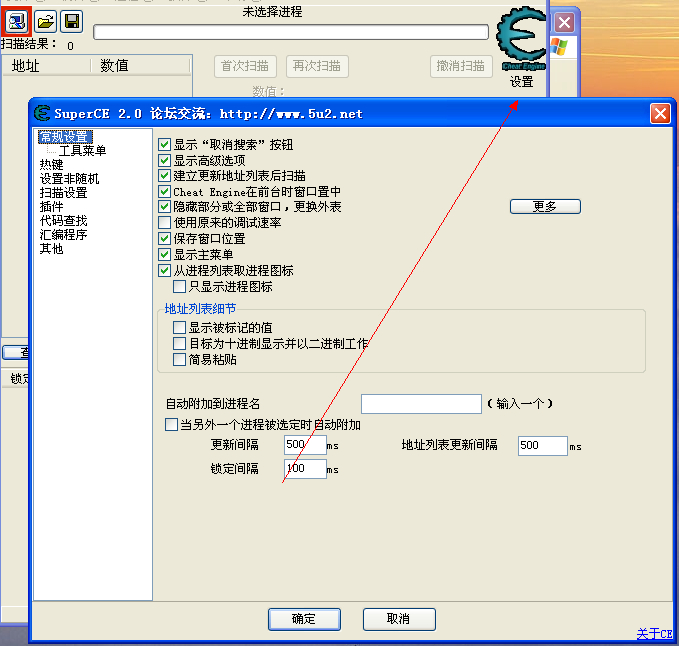The width and height of the screenshot is (679, 646).
Task: Click the 地址列表细节 group label
Action: 200,308
